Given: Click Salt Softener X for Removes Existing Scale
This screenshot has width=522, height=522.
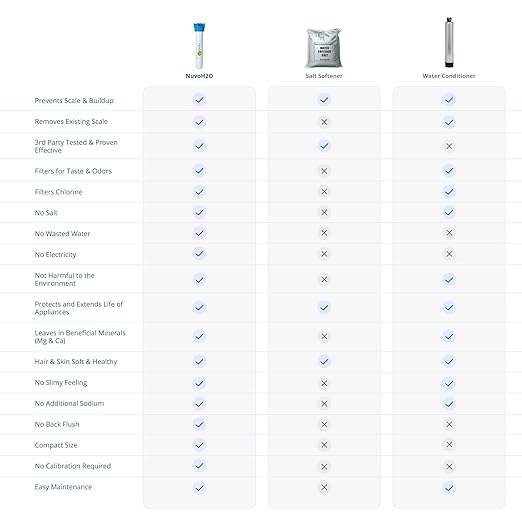Looking at the screenshot, I should [x=324, y=122].
